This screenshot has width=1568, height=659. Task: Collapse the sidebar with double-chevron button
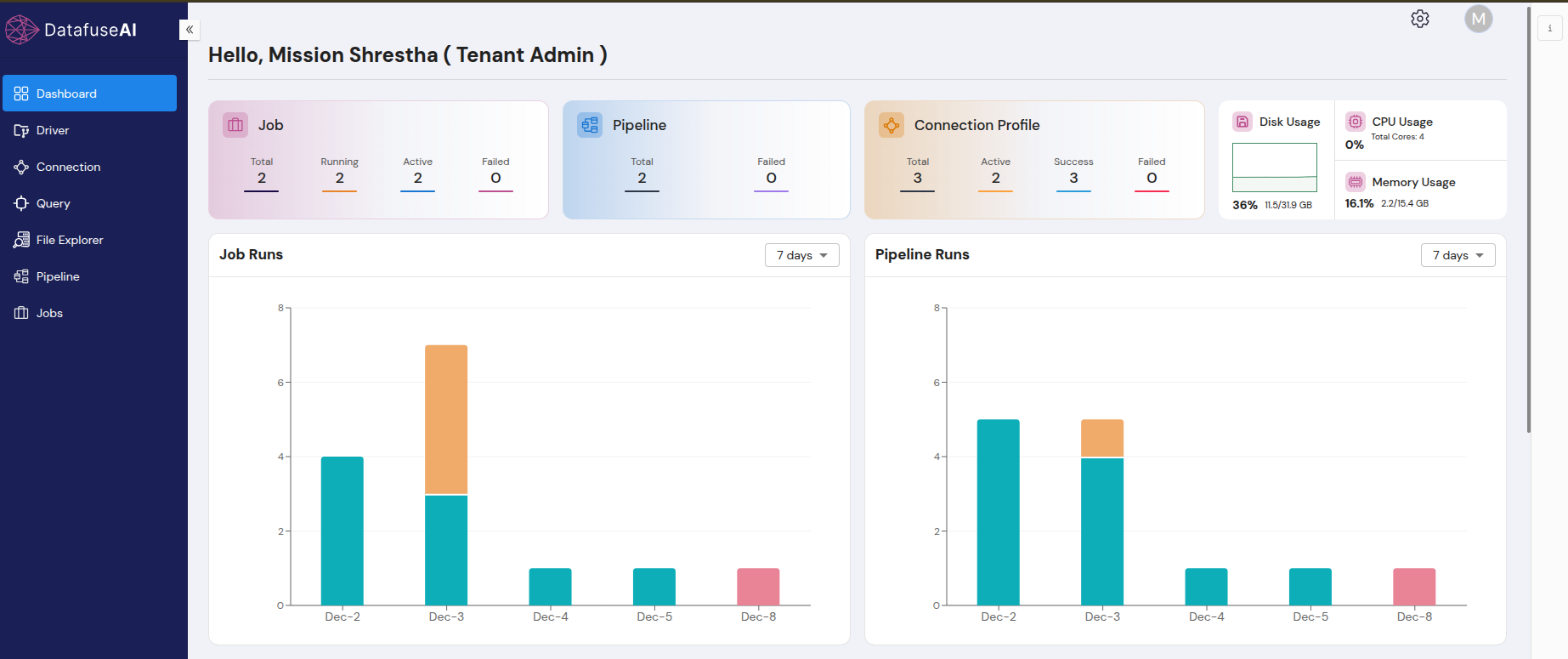pos(190,30)
